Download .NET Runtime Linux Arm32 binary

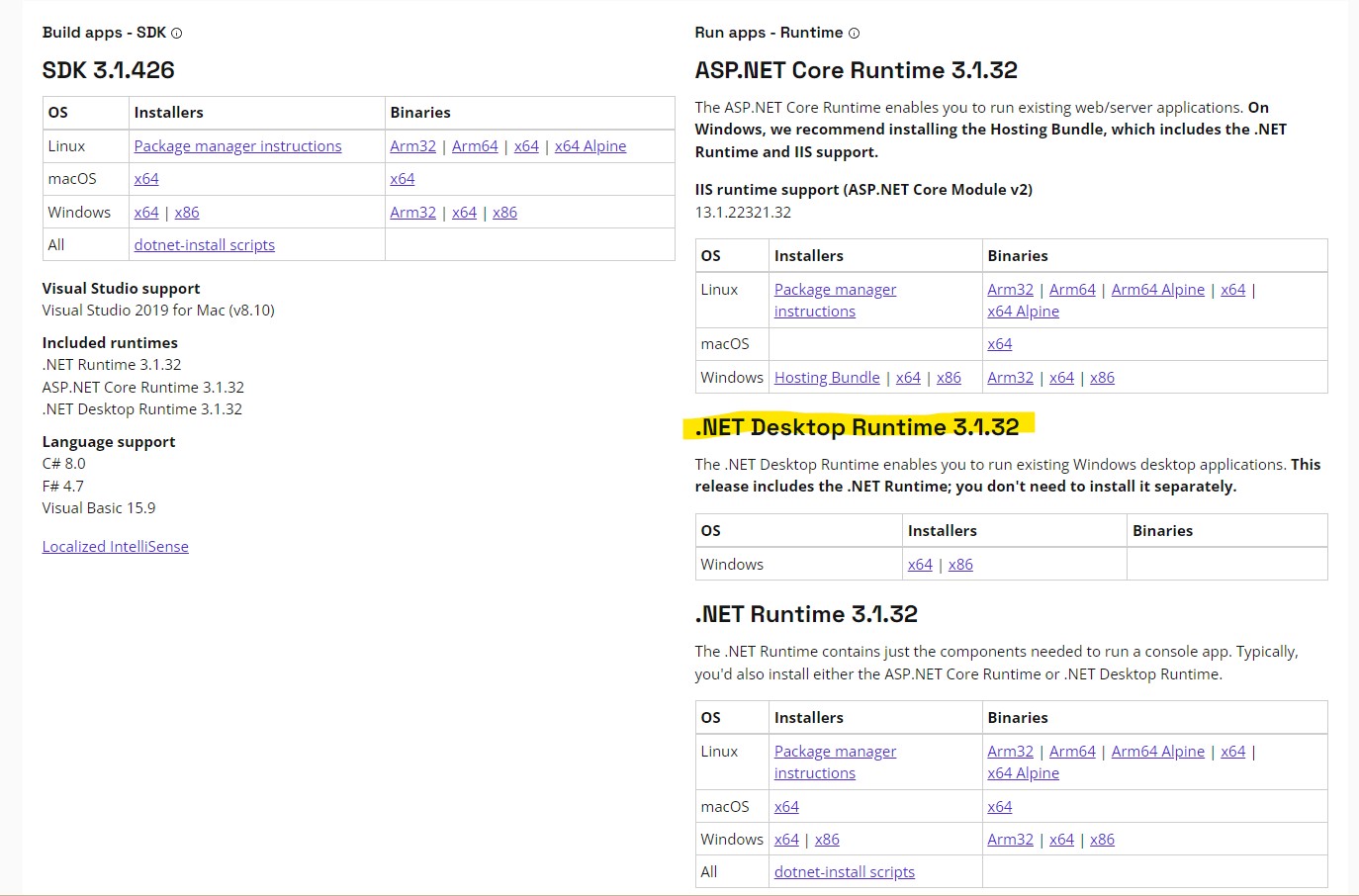1010,752
